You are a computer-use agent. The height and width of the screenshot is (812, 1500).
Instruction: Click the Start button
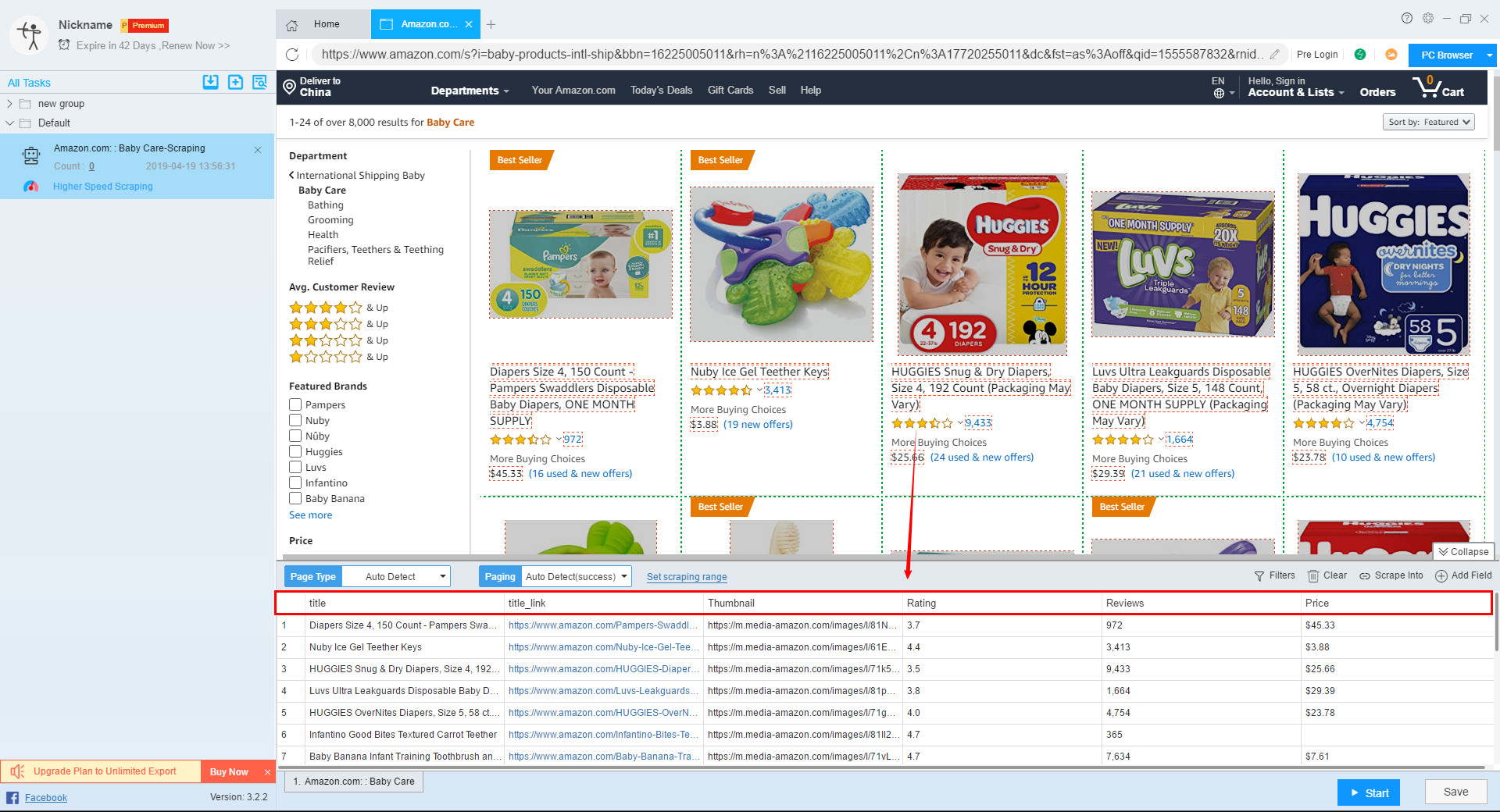(x=1369, y=792)
